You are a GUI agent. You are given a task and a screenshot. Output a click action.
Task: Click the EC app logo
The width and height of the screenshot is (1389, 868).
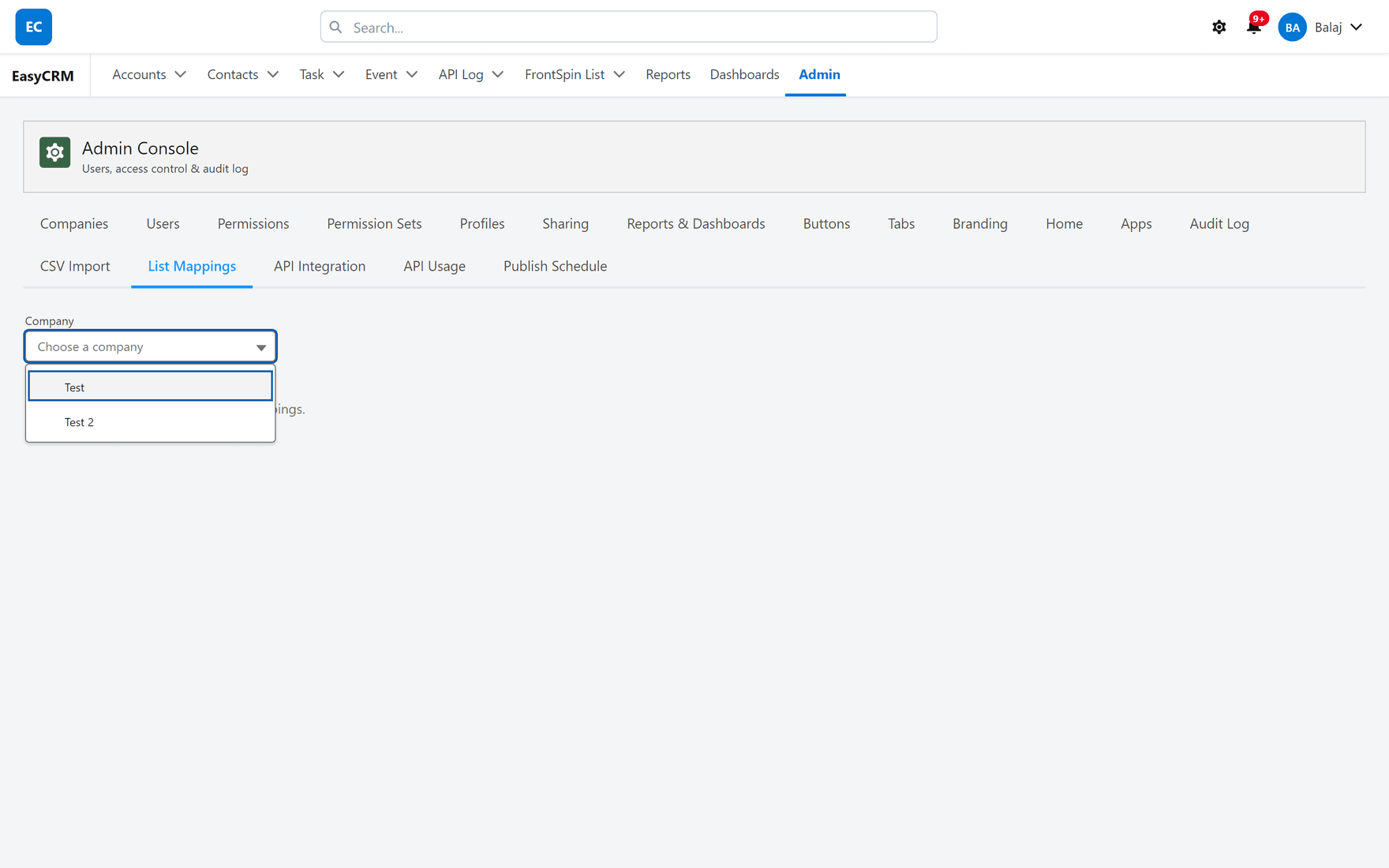tap(34, 27)
